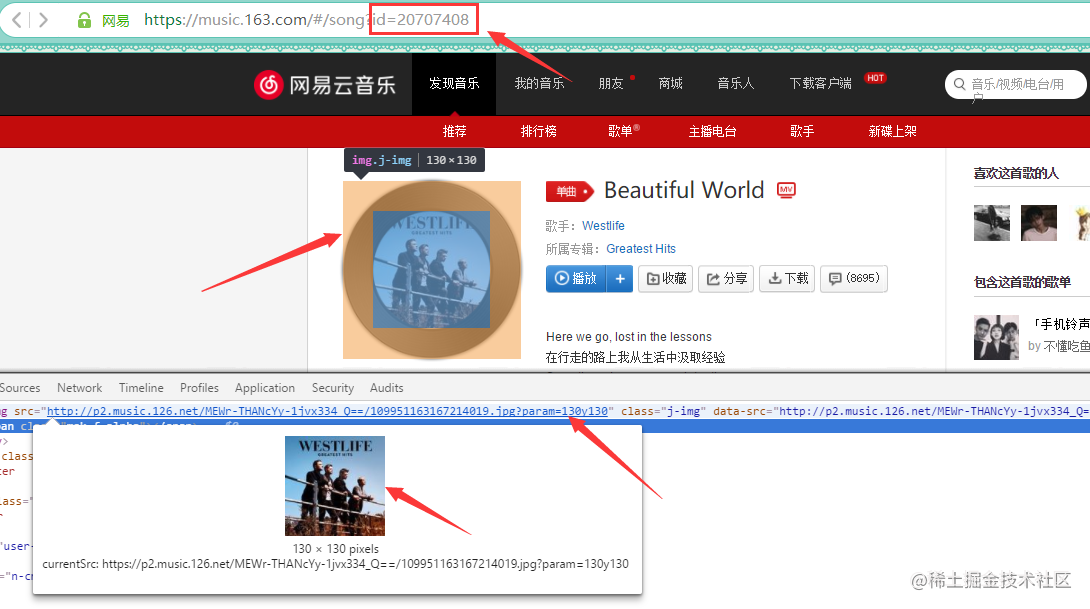Click the 收藏 button
Screen dimensions: 1090x609
click(x=666, y=279)
